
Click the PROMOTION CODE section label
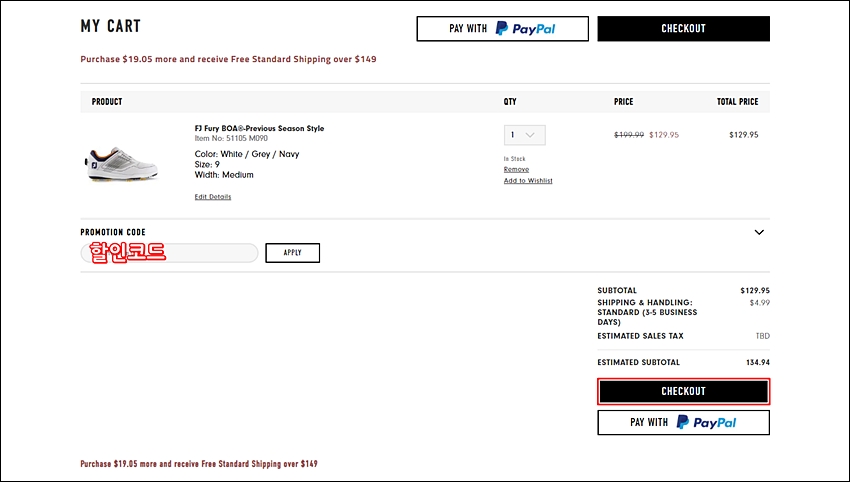point(113,232)
